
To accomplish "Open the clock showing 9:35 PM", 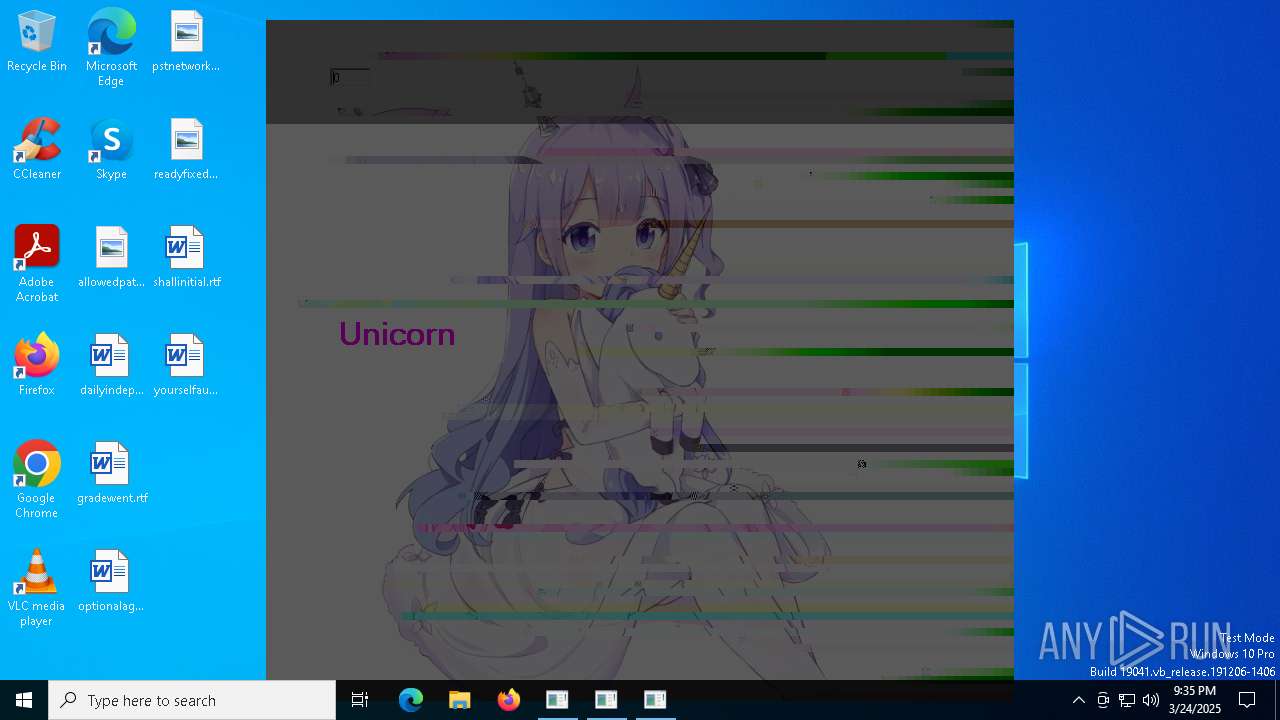I will click(x=1195, y=700).
